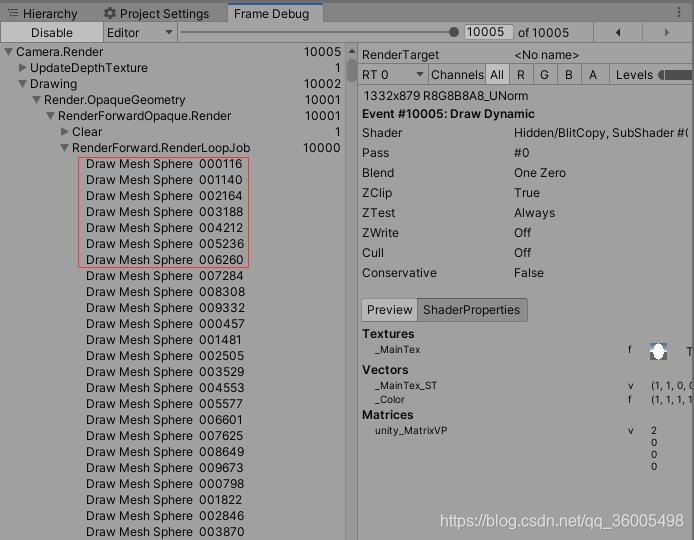Select Draw Mesh Sphere 004553
This screenshot has height=540, width=694.
pos(165,388)
